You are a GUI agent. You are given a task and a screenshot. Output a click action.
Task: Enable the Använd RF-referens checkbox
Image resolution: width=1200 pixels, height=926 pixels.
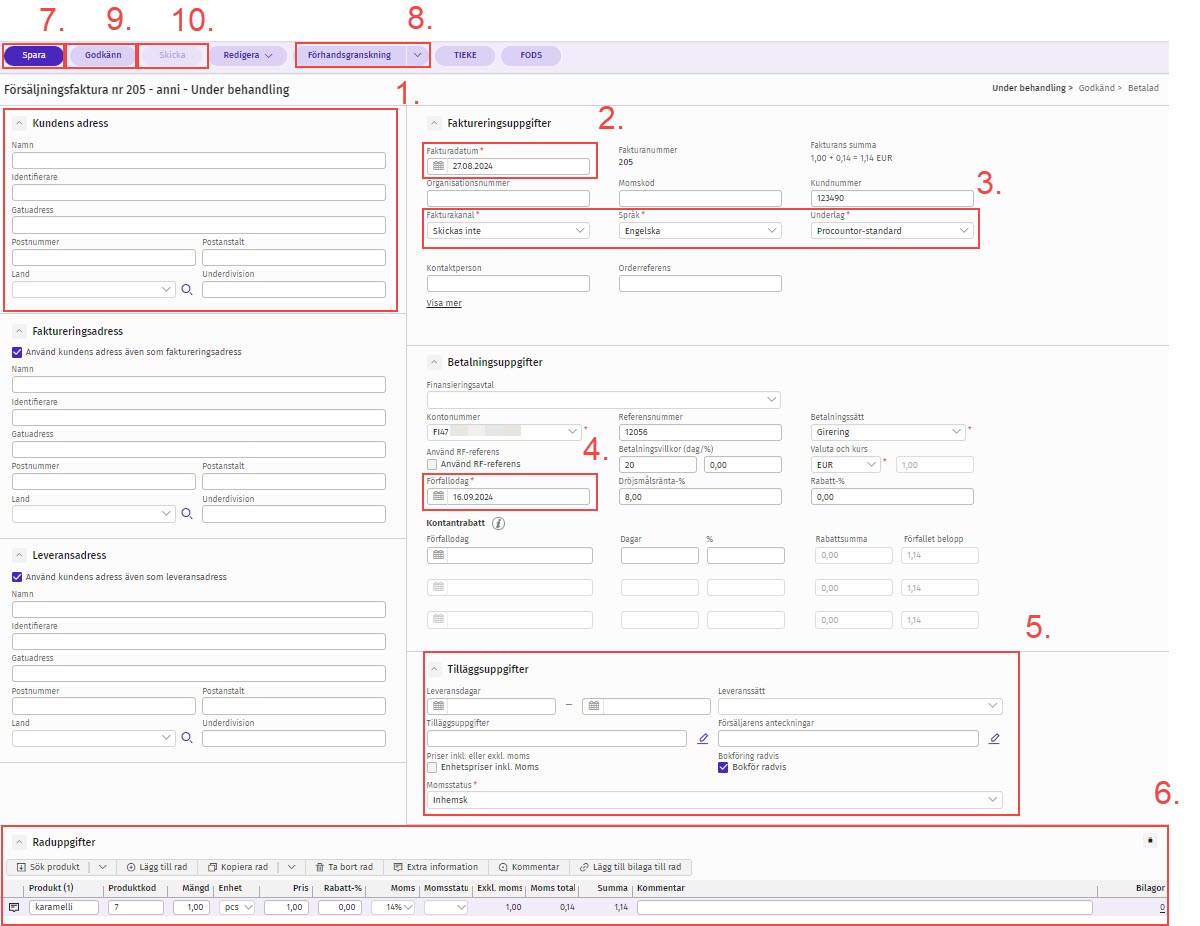click(x=432, y=464)
